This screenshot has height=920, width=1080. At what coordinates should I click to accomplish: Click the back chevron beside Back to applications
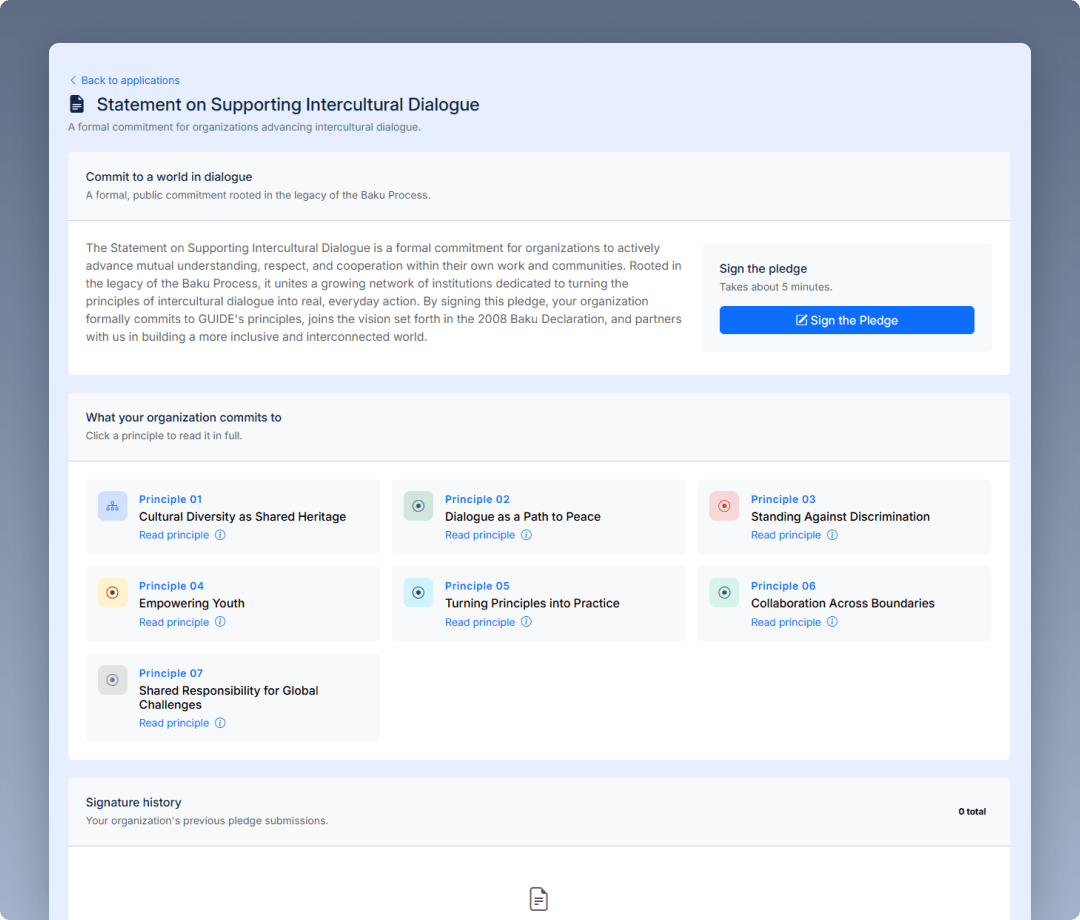(x=73, y=81)
